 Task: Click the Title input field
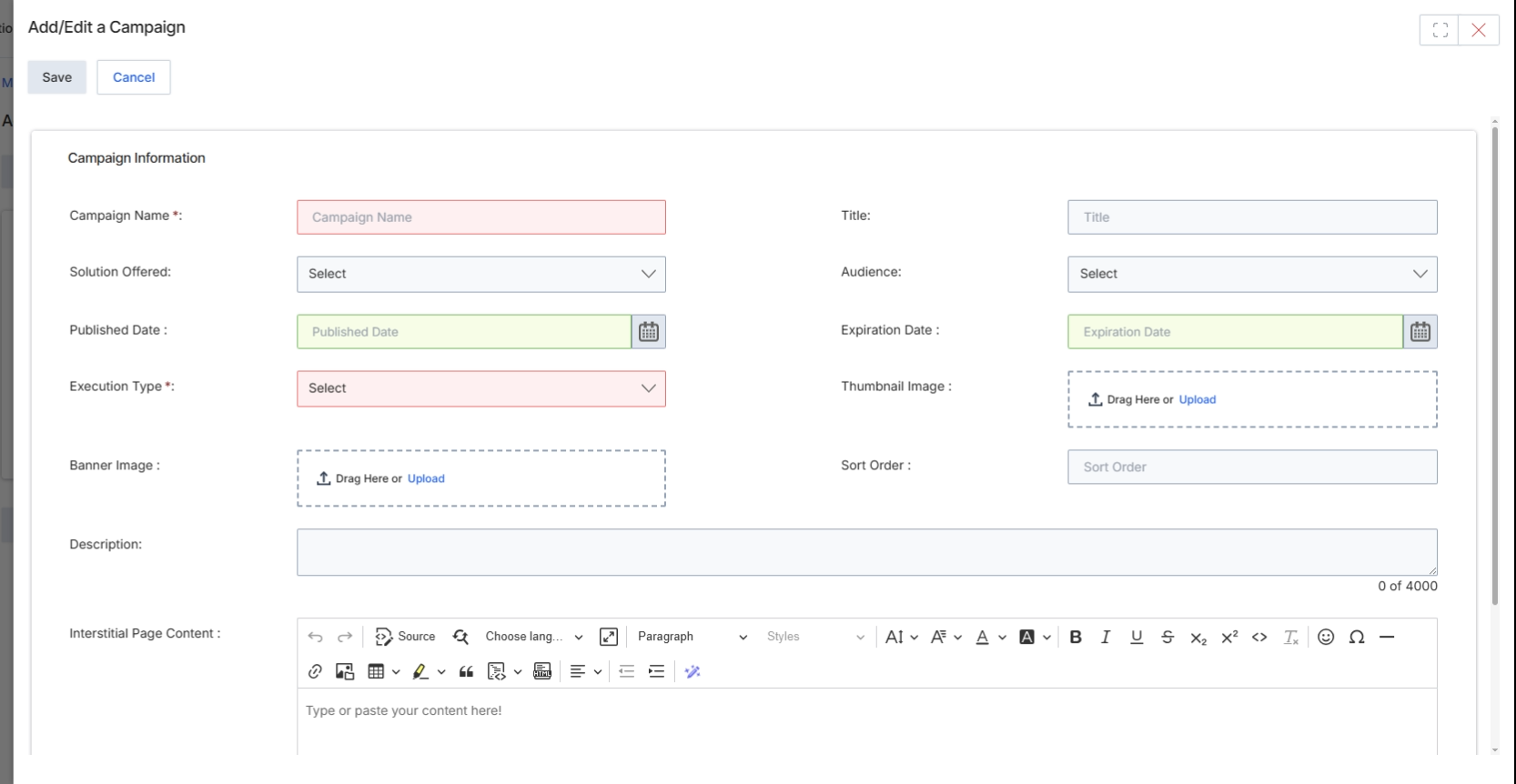point(1252,217)
